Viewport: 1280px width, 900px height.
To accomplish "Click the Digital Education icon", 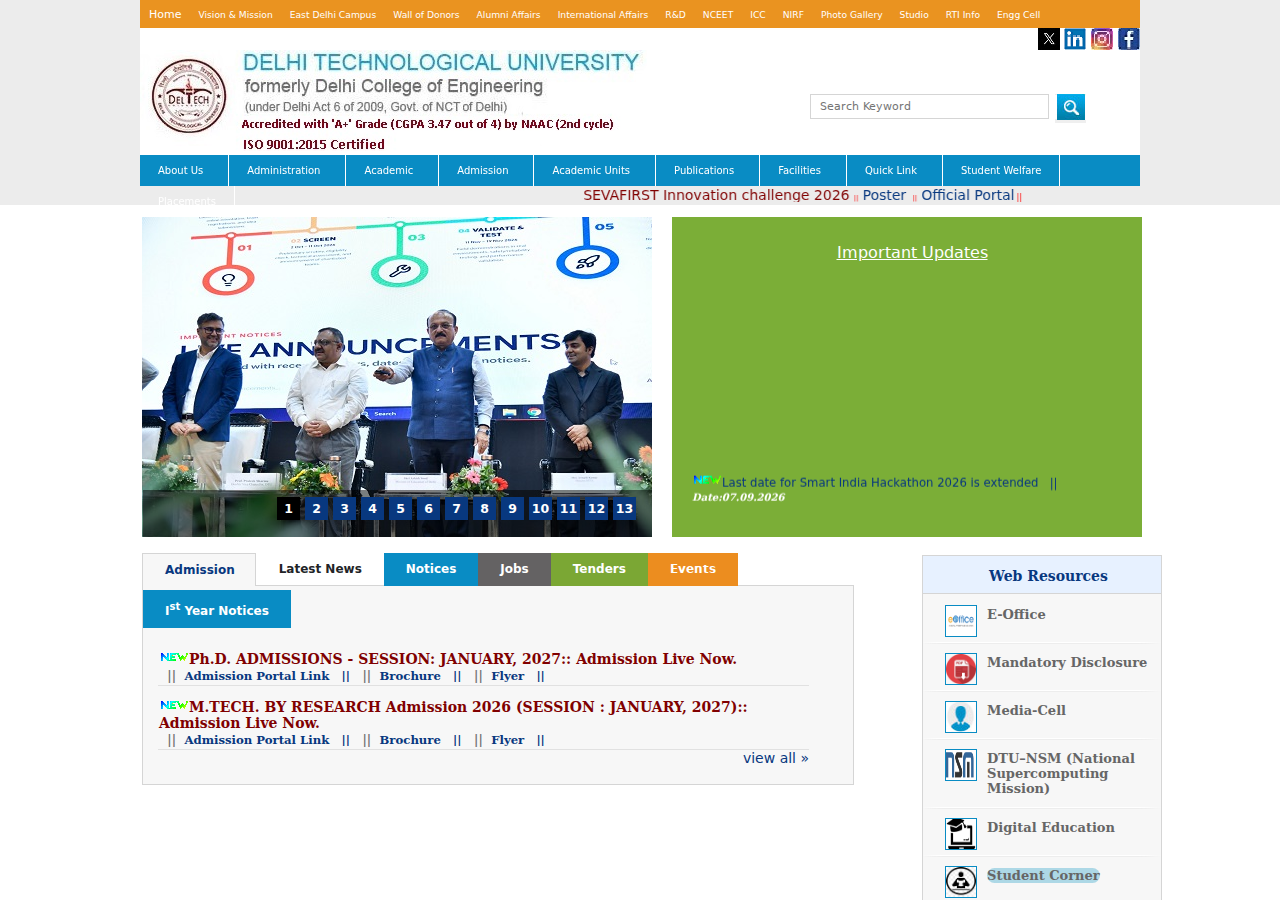I will click(961, 834).
